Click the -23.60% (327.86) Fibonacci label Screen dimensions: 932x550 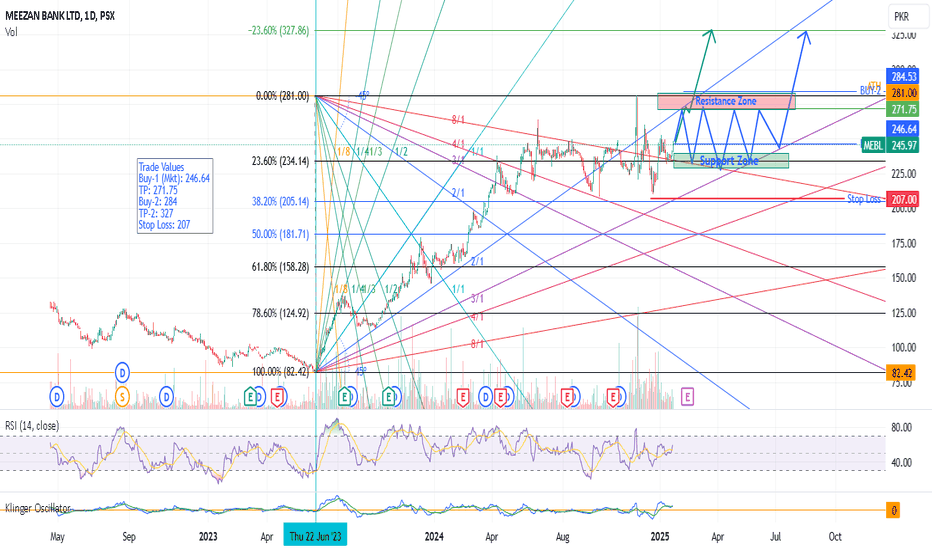(x=279, y=30)
